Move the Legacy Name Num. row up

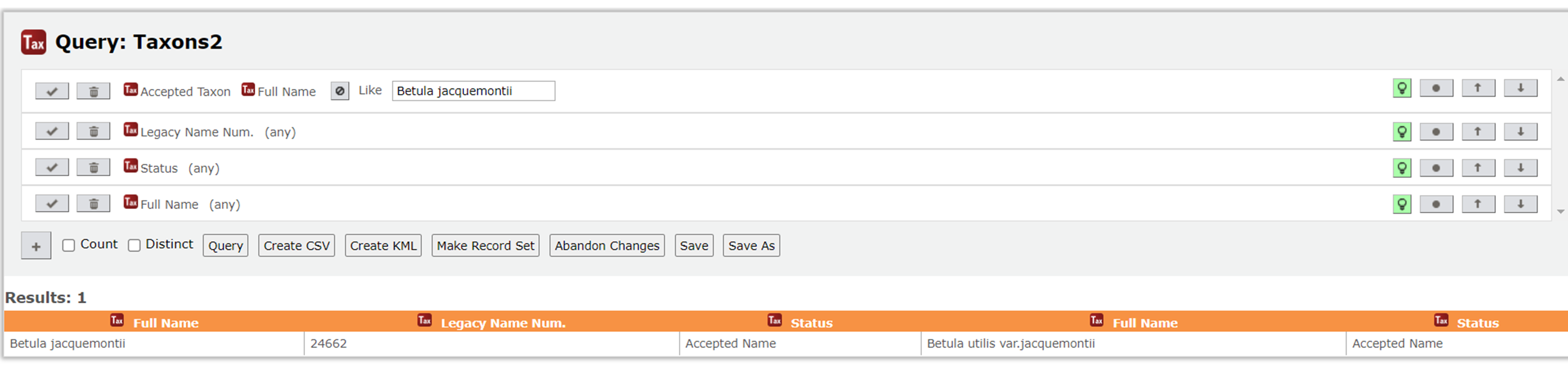tap(1478, 131)
